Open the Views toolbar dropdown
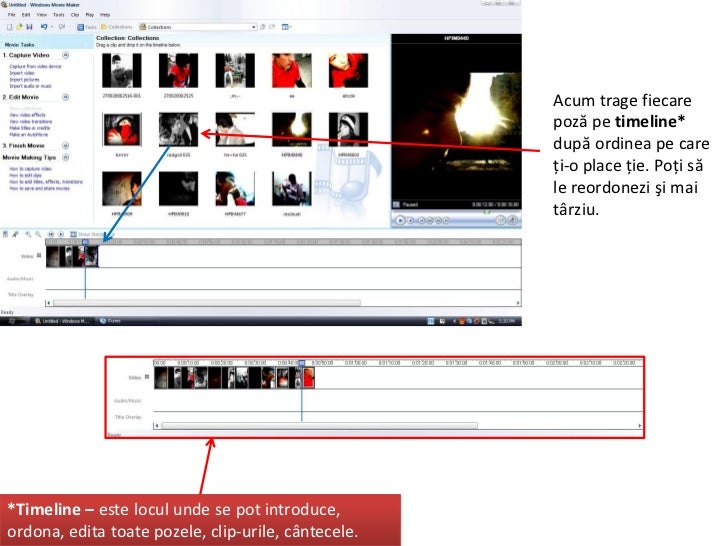This screenshot has width=728, height=546. pos(286,27)
